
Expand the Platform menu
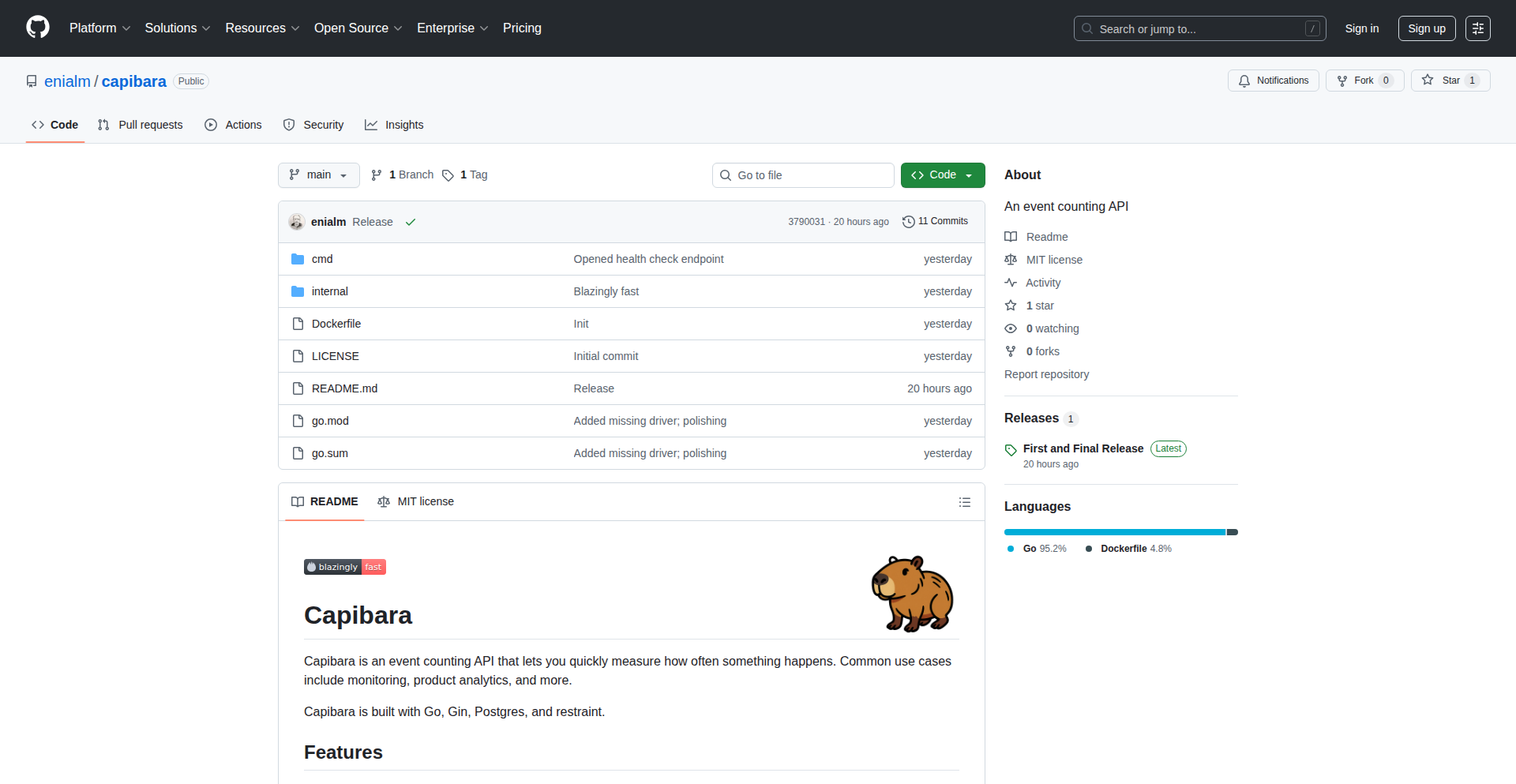click(x=99, y=28)
